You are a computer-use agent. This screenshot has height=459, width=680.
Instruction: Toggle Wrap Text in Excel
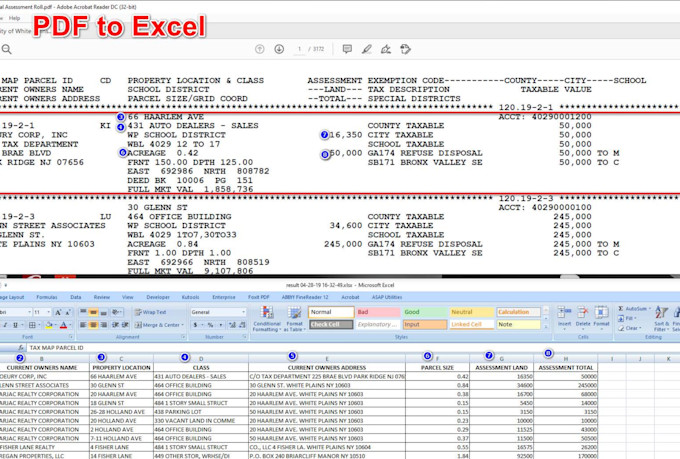pyautogui.click(x=150, y=312)
